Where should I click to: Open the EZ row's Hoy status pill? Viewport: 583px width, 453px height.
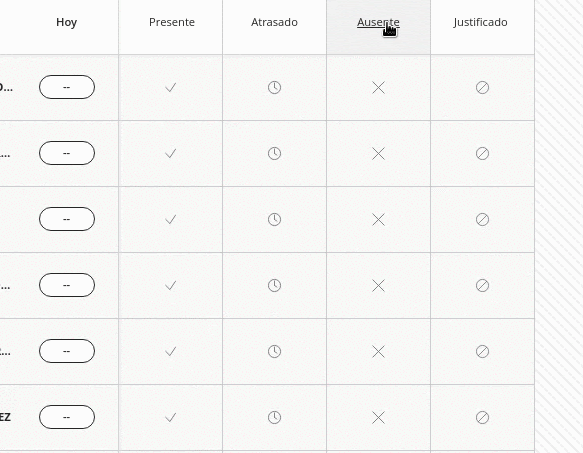click(67, 417)
